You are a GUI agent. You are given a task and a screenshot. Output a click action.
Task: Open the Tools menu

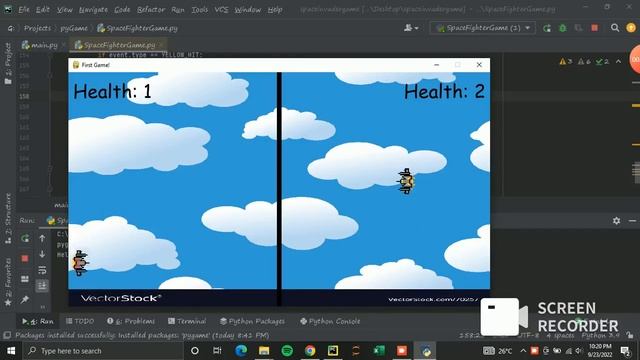click(200, 9)
